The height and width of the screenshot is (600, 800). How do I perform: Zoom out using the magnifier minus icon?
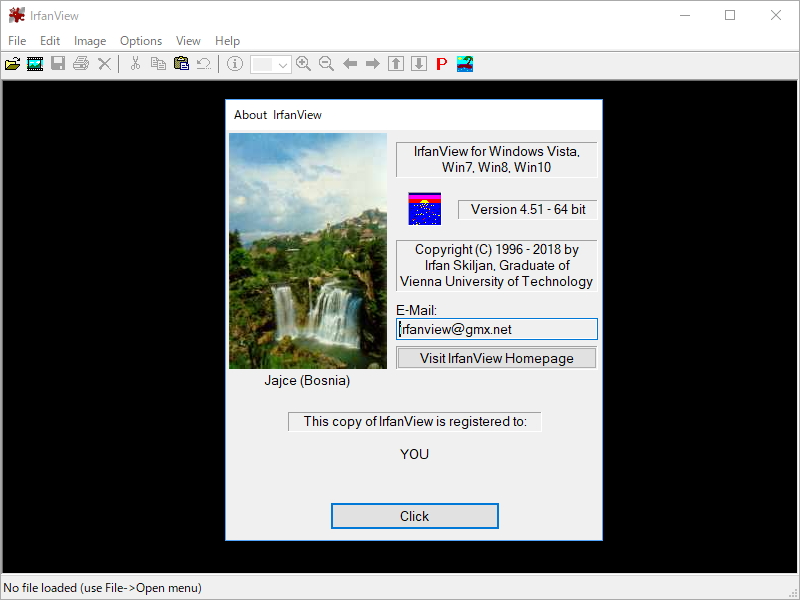click(x=326, y=63)
